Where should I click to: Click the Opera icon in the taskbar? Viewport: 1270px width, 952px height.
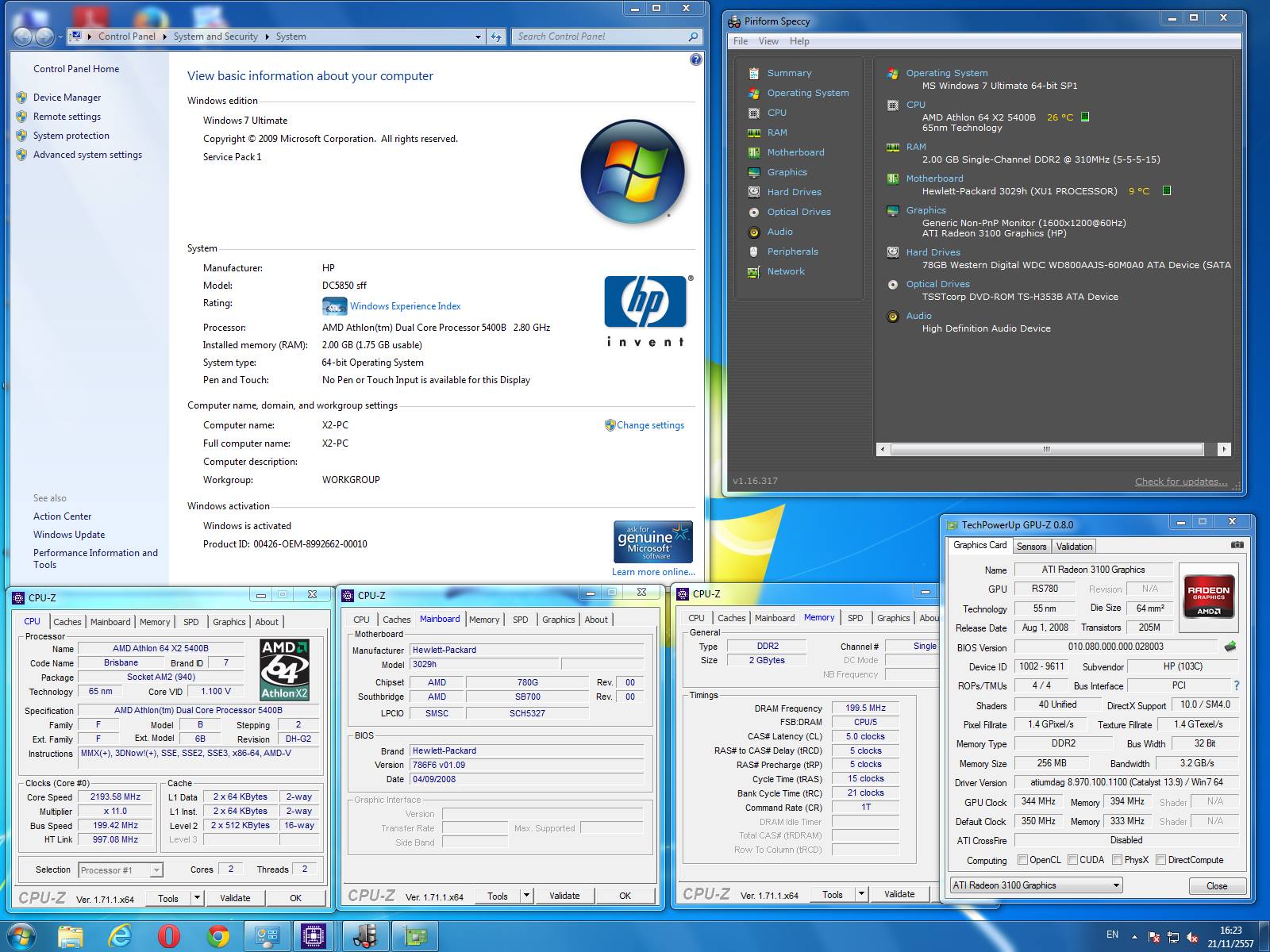tap(168, 936)
